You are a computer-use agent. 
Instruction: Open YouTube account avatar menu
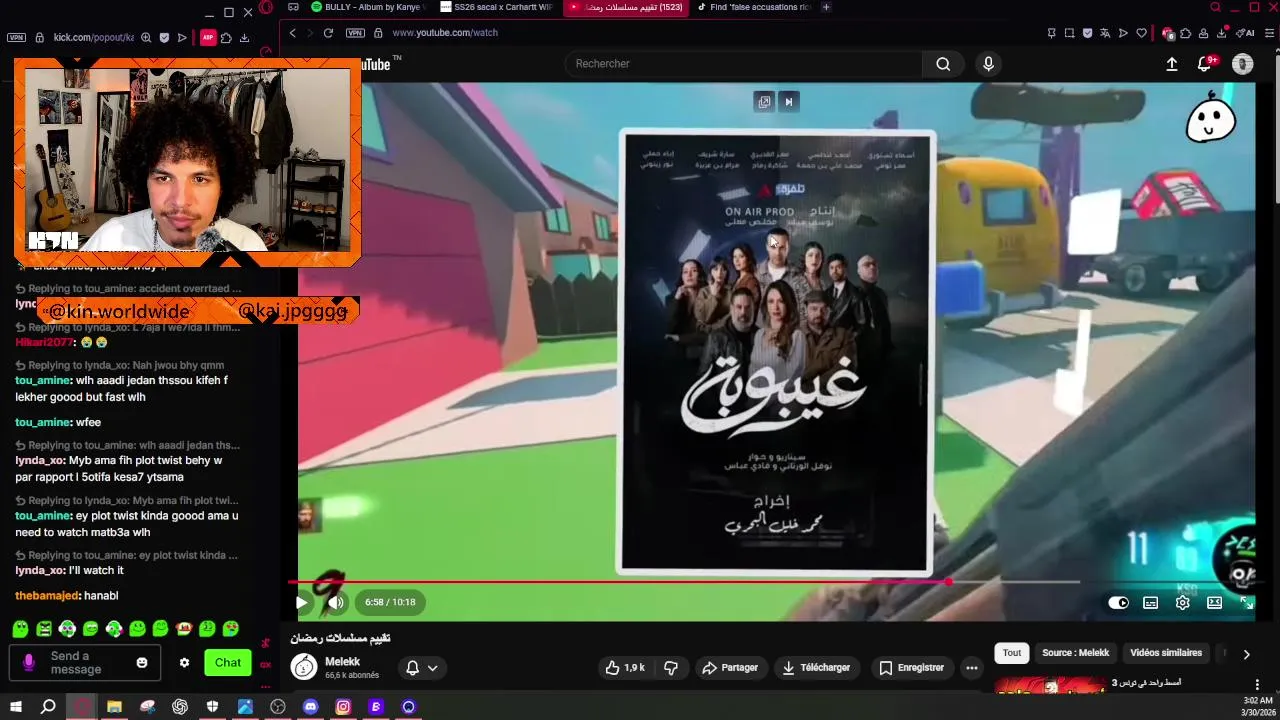pyautogui.click(x=1243, y=64)
